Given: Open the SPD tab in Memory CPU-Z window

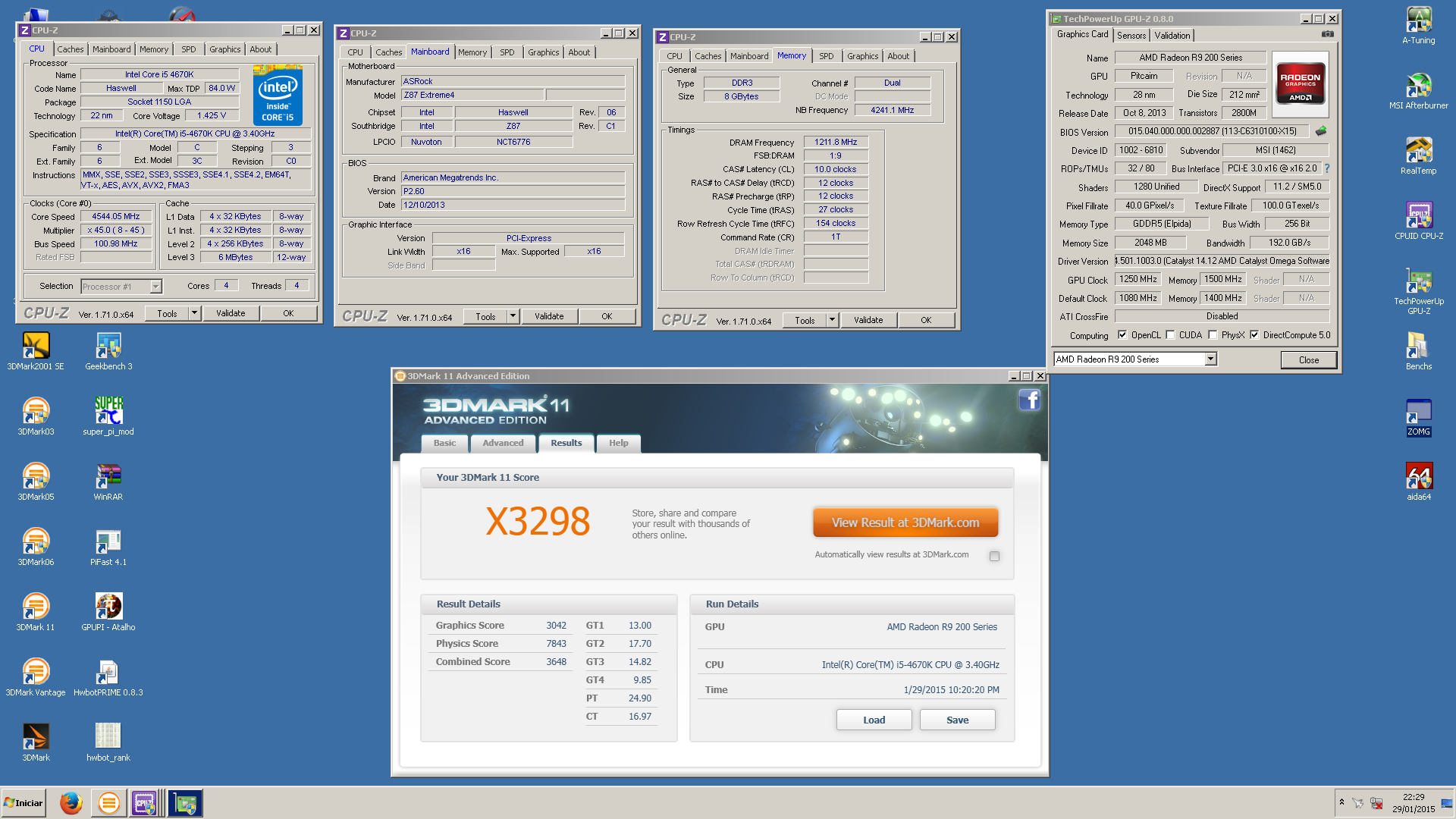Looking at the screenshot, I should pos(827,56).
